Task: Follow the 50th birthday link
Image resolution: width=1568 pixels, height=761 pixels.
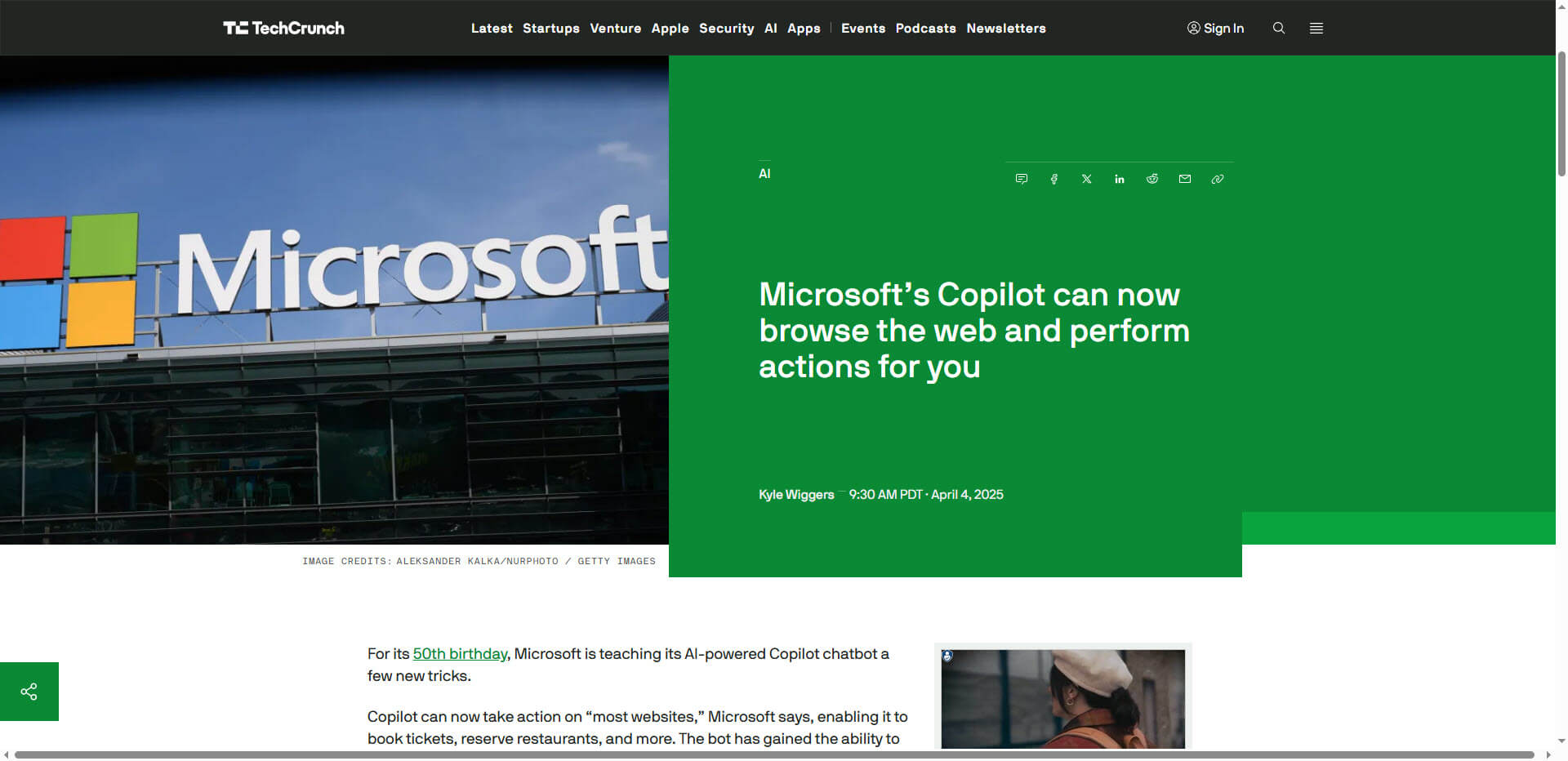Action: (460, 654)
